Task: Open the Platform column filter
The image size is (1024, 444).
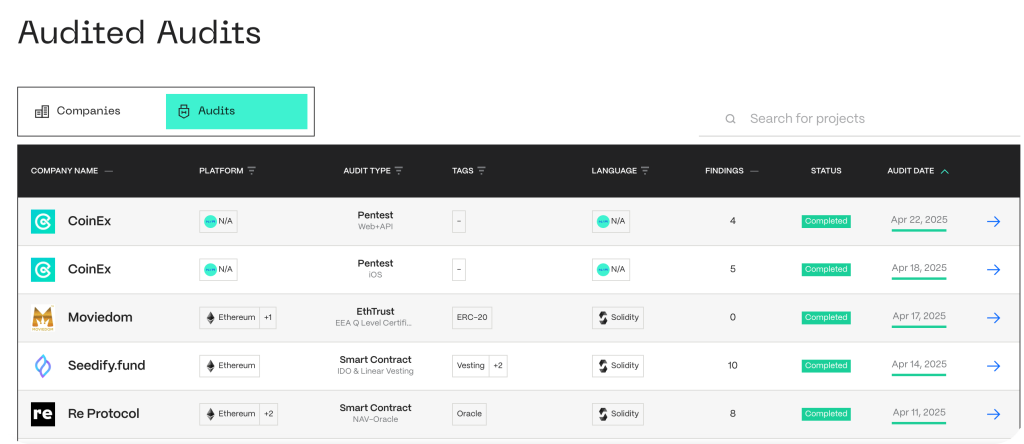Action: pyautogui.click(x=251, y=171)
